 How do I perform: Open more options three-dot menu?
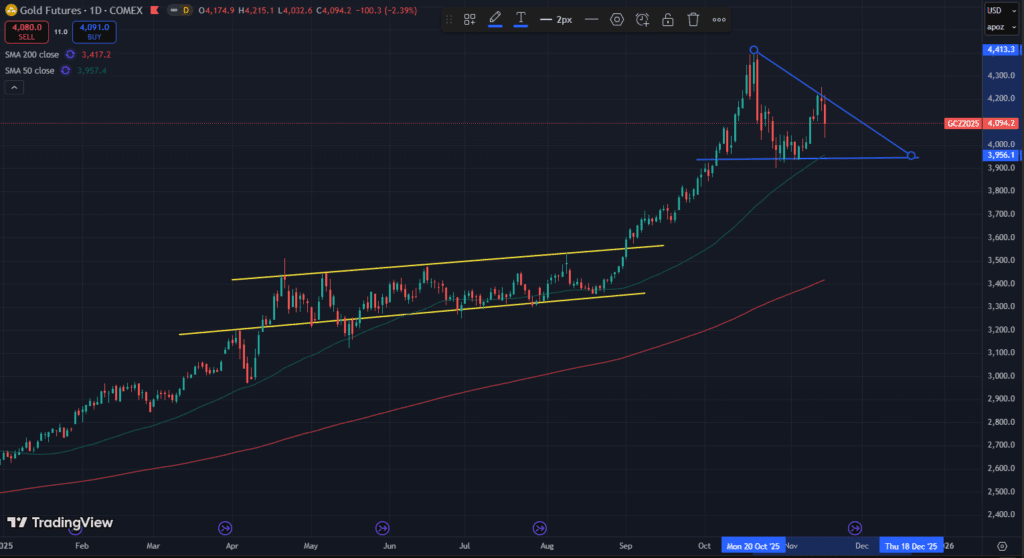pos(719,19)
